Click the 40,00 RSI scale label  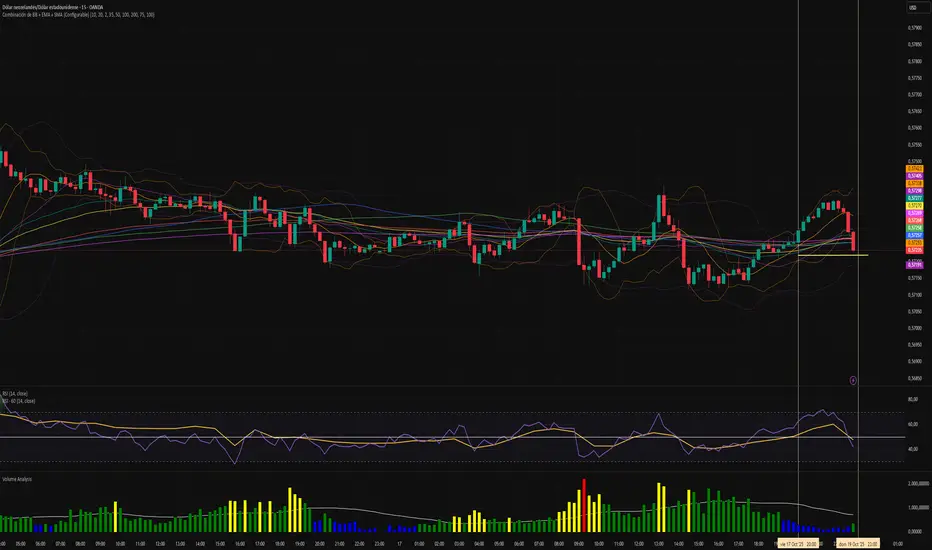tap(912, 449)
